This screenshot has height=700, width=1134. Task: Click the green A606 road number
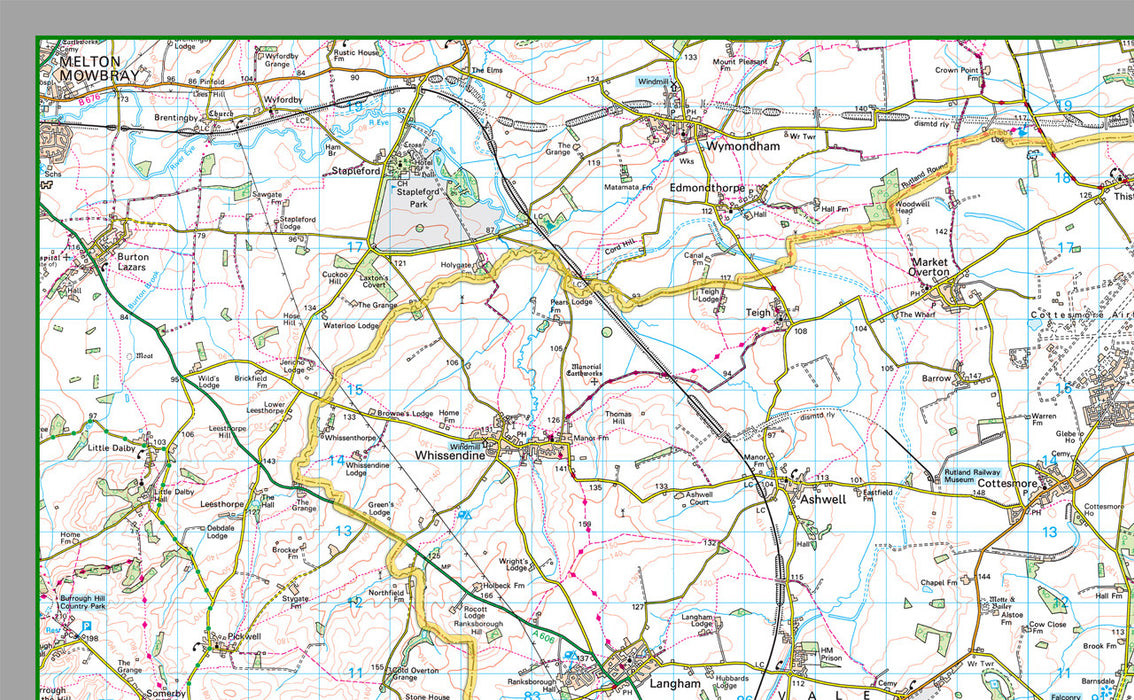tap(543, 637)
